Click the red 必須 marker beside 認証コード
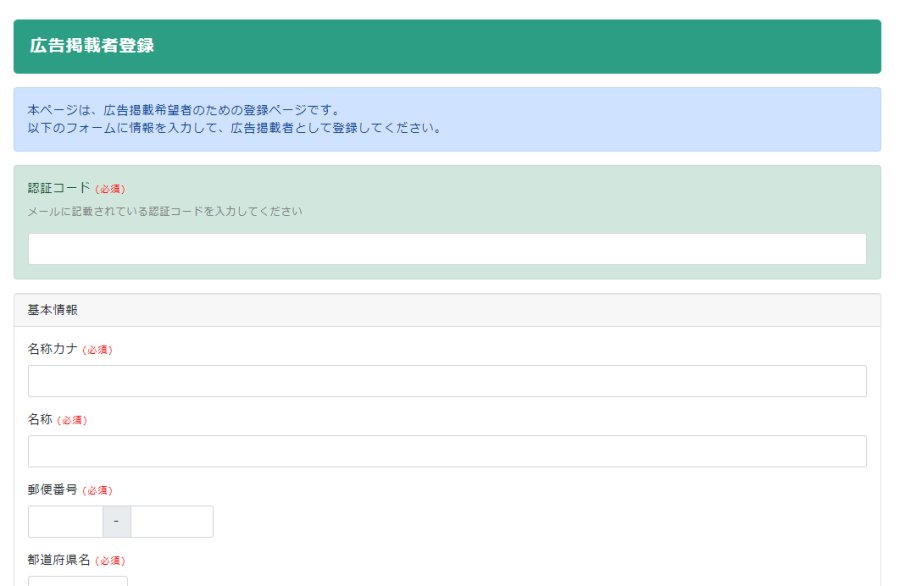 [110, 189]
